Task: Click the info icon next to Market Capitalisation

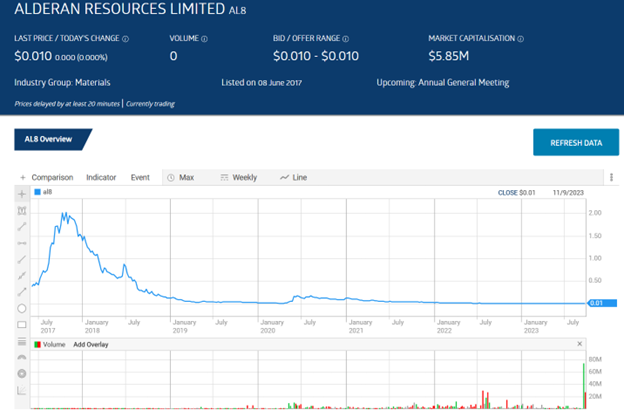Action: click(520, 39)
